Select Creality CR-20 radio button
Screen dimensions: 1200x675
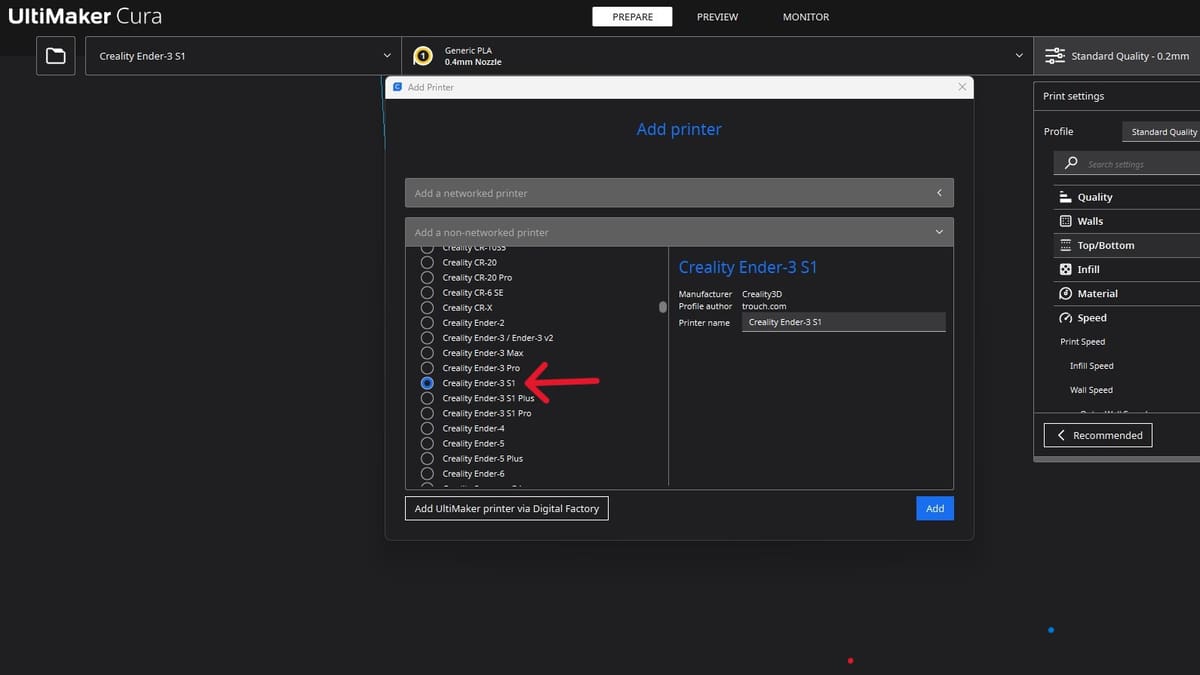pos(427,262)
